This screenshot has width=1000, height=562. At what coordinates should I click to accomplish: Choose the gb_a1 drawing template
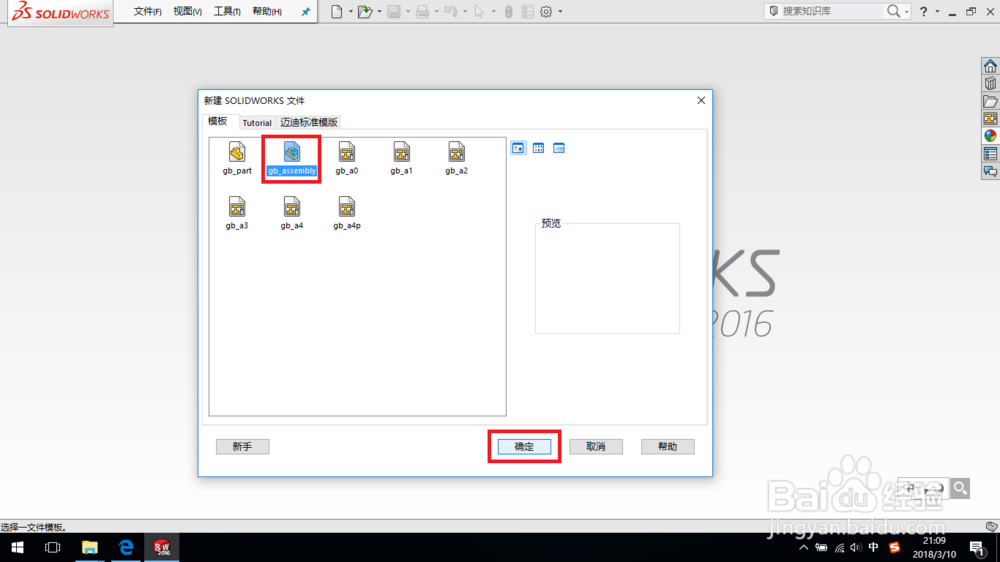(x=401, y=158)
